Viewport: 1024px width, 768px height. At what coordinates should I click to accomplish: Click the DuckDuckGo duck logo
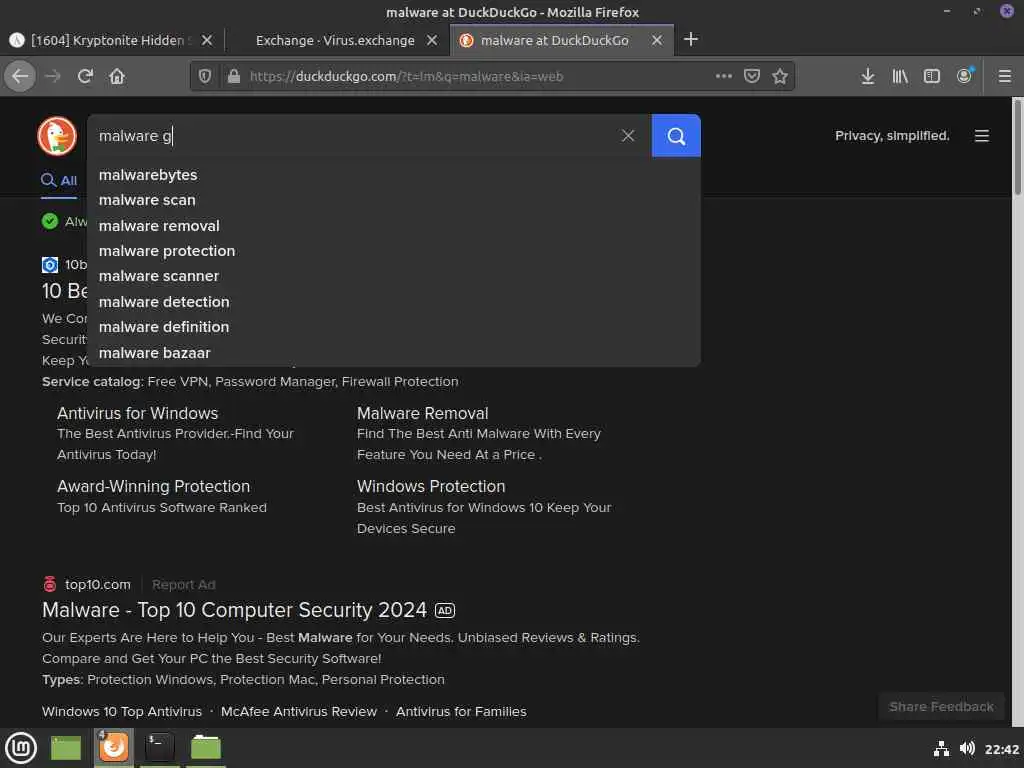click(x=57, y=136)
